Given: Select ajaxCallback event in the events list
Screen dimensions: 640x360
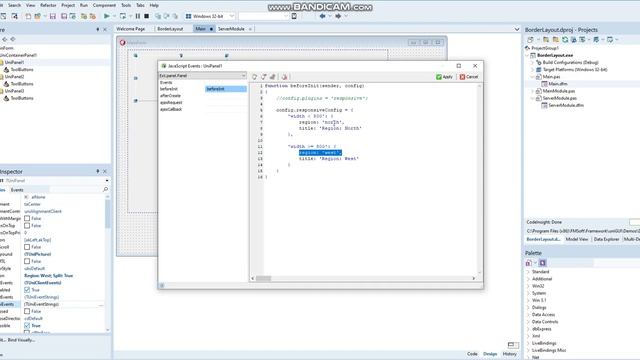Looking at the screenshot, I should [171, 109].
